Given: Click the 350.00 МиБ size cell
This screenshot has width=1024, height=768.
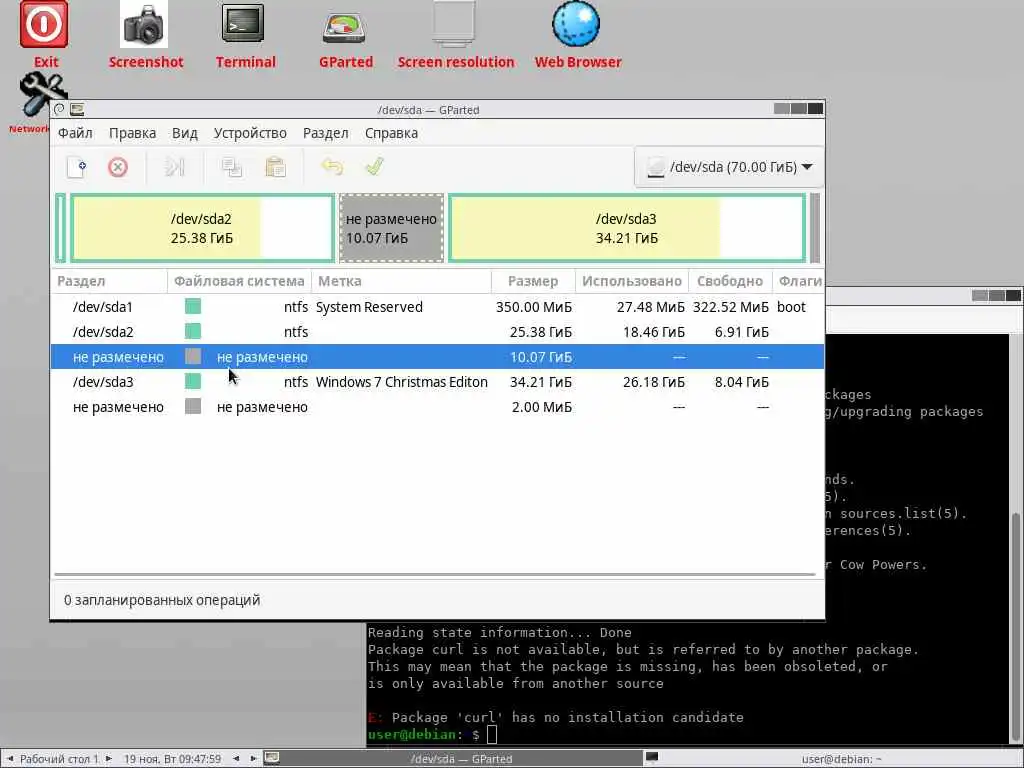Looking at the screenshot, I should coord(534,307).
